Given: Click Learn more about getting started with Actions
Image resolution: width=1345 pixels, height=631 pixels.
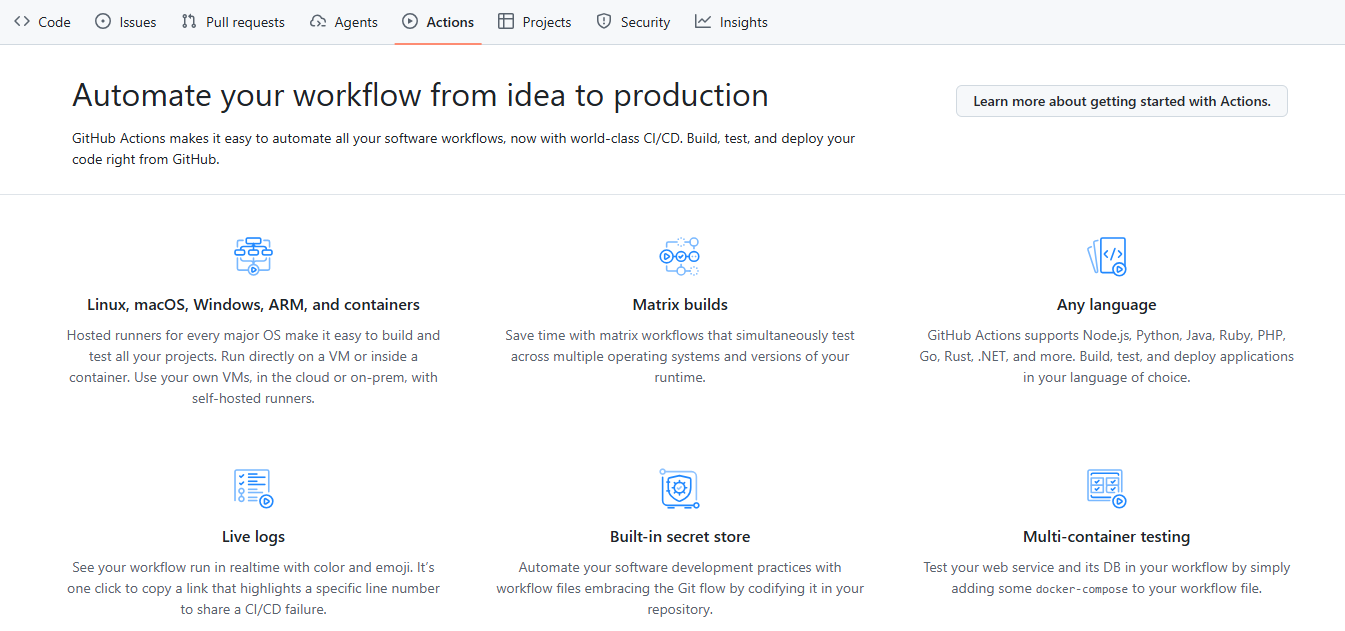Looking at the screenshot, I should click(1121, 100).
